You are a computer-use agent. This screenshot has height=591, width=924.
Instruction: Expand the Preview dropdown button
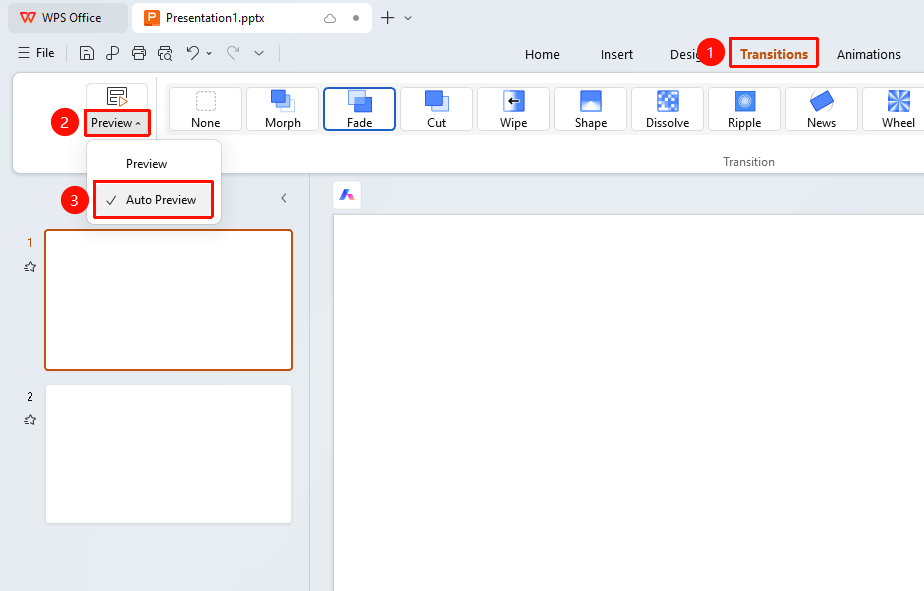[117, 123]
